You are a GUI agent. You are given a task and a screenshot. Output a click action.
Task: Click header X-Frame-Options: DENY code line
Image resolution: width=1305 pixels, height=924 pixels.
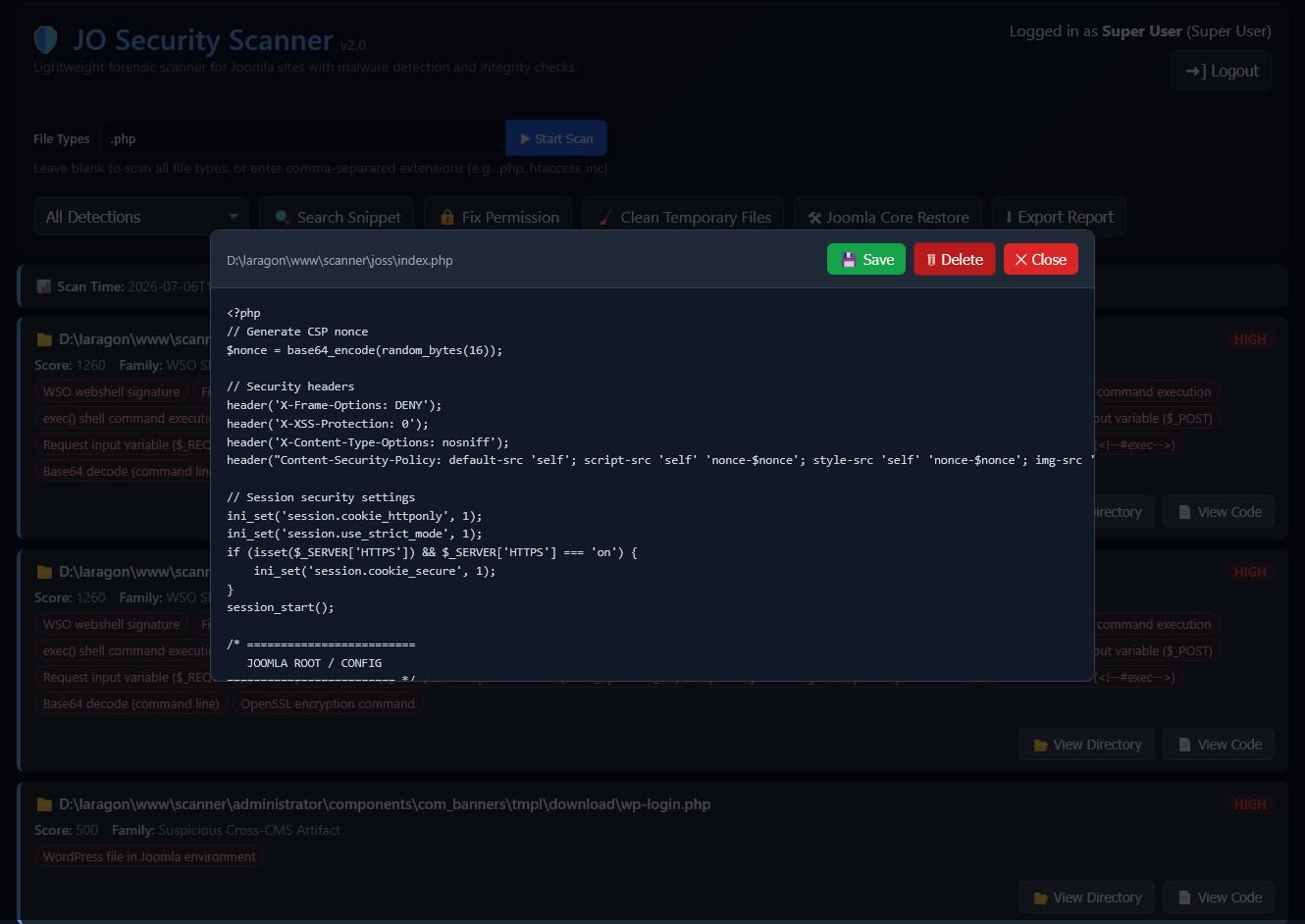pyautogui.click(x=335, y=405)
